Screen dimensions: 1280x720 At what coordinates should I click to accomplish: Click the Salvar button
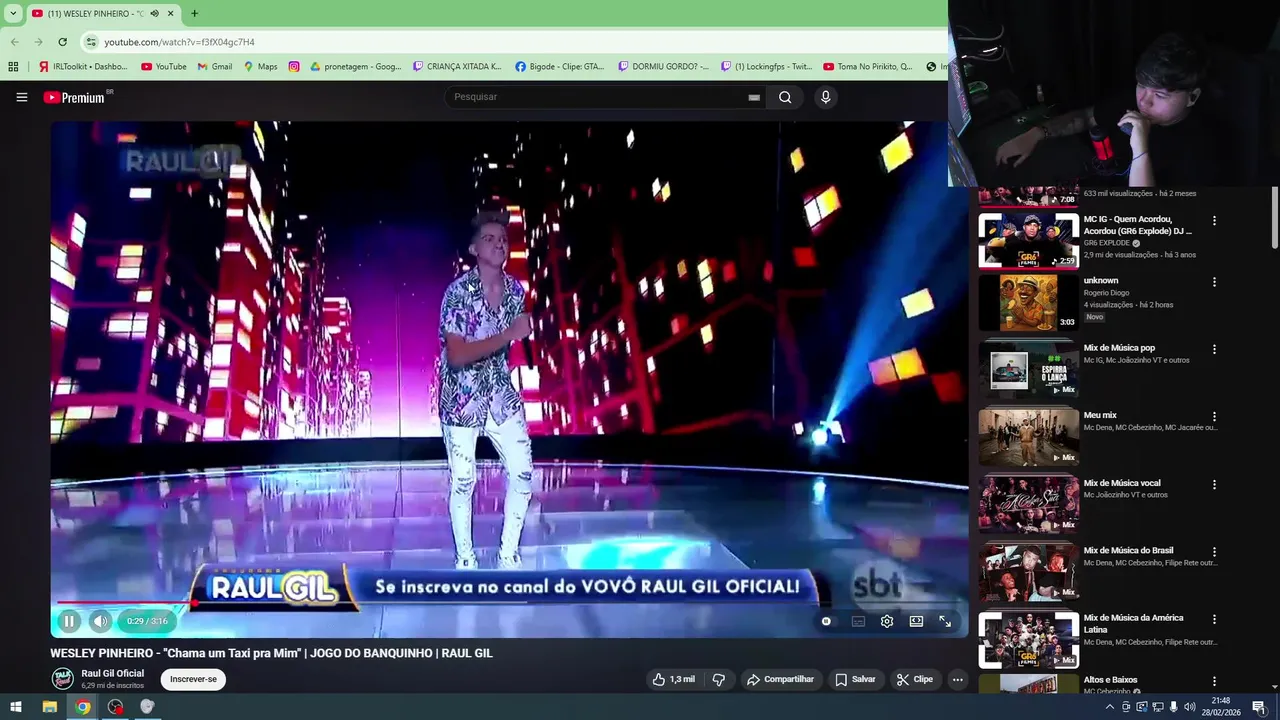(855, 679)
